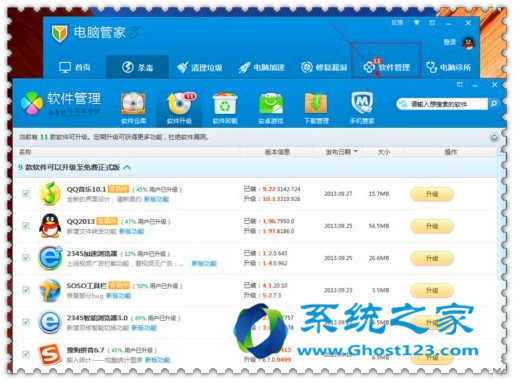Click the 软件管理 colorful logo
Screen dimensions: 514x381
(32, 103)
